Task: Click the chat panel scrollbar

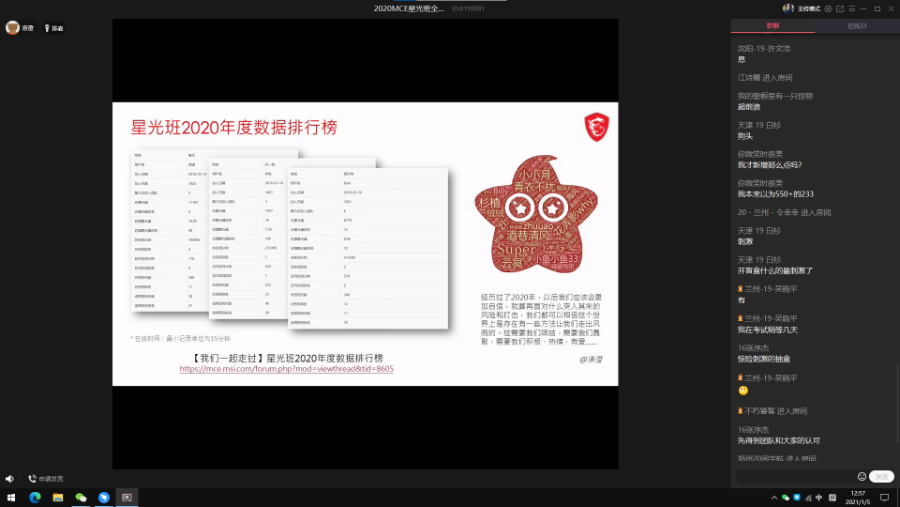Action: coord(897,402)
